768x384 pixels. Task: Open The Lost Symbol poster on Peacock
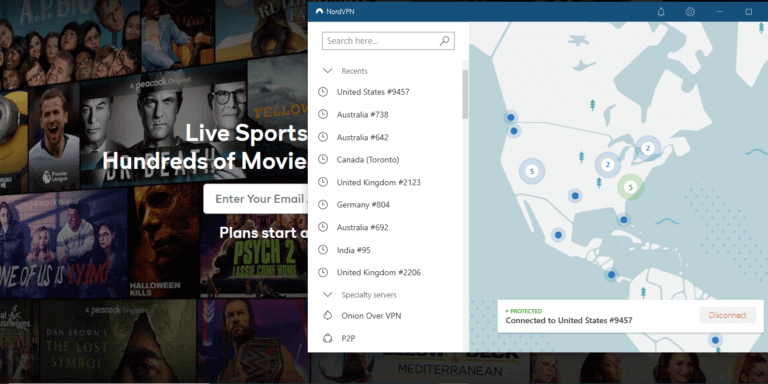click(x=118, y=340)
